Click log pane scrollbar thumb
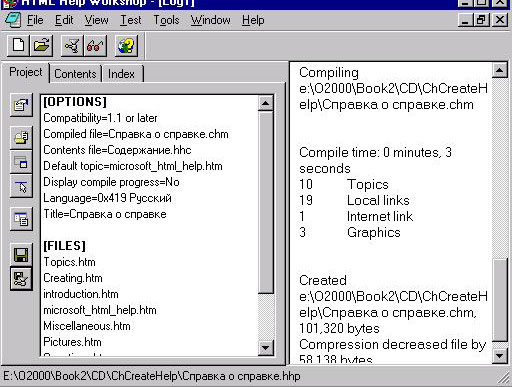 coord(499,300)
